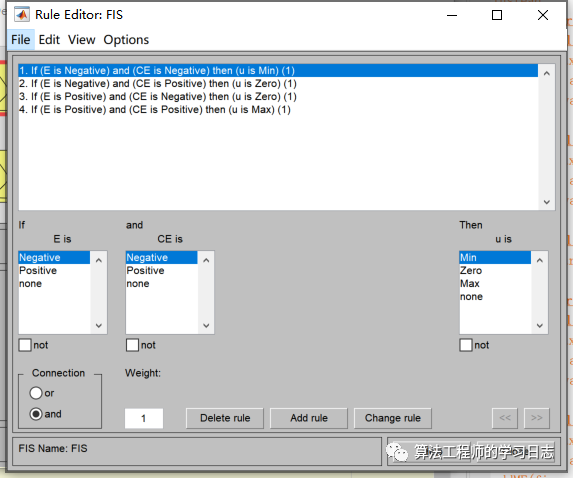Click the CE list scroll-down arrow

point(206,325)
